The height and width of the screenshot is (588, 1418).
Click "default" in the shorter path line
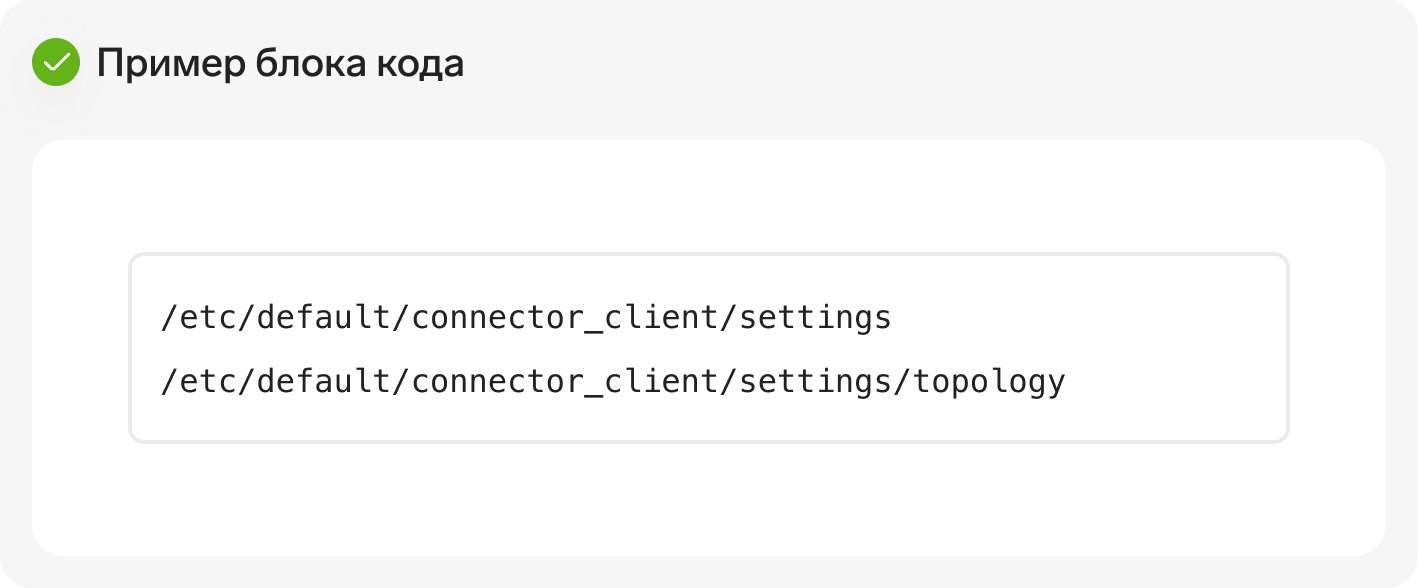[x=325, y=318]
